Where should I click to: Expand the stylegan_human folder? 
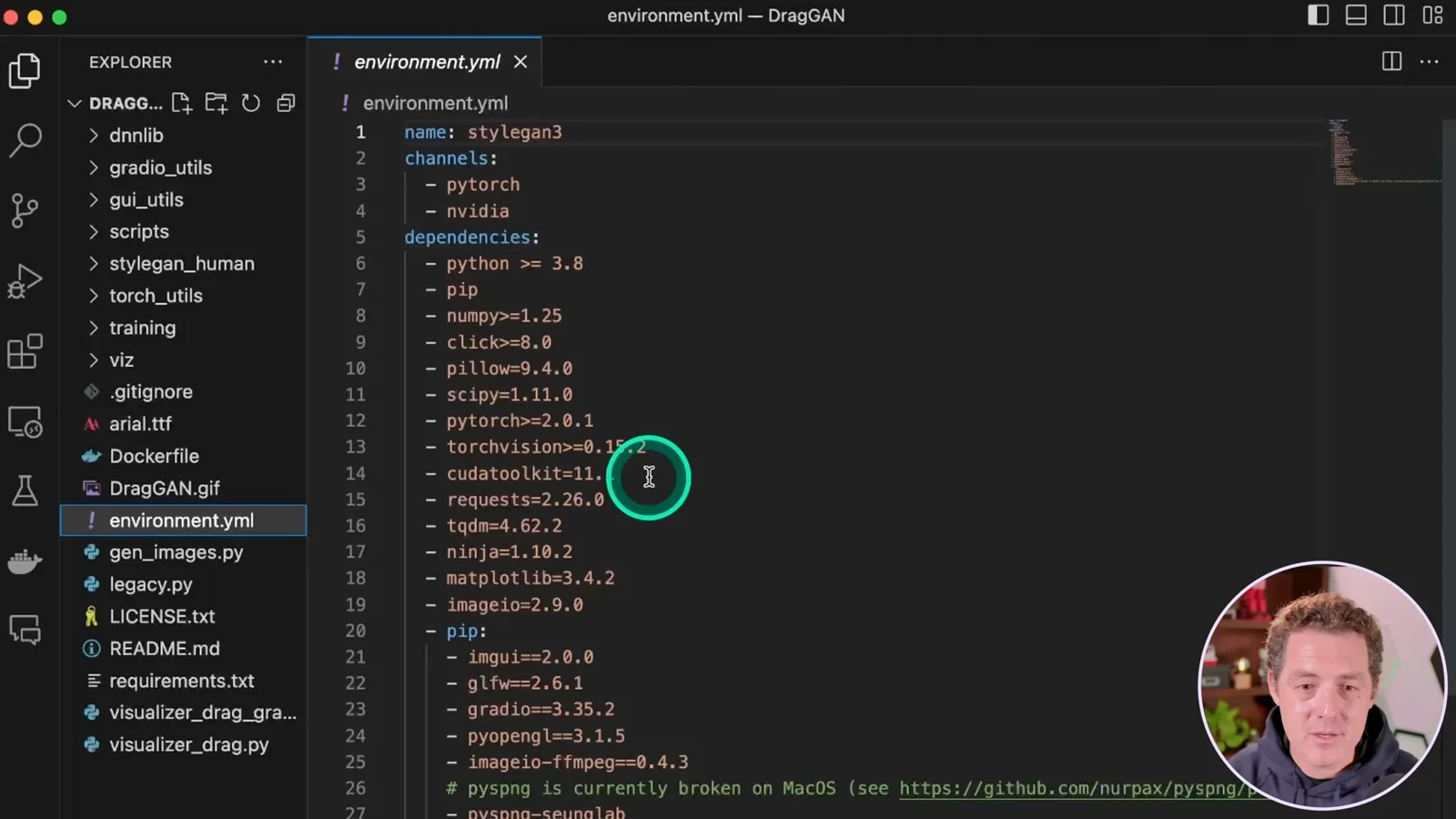(x=183, y=264)
